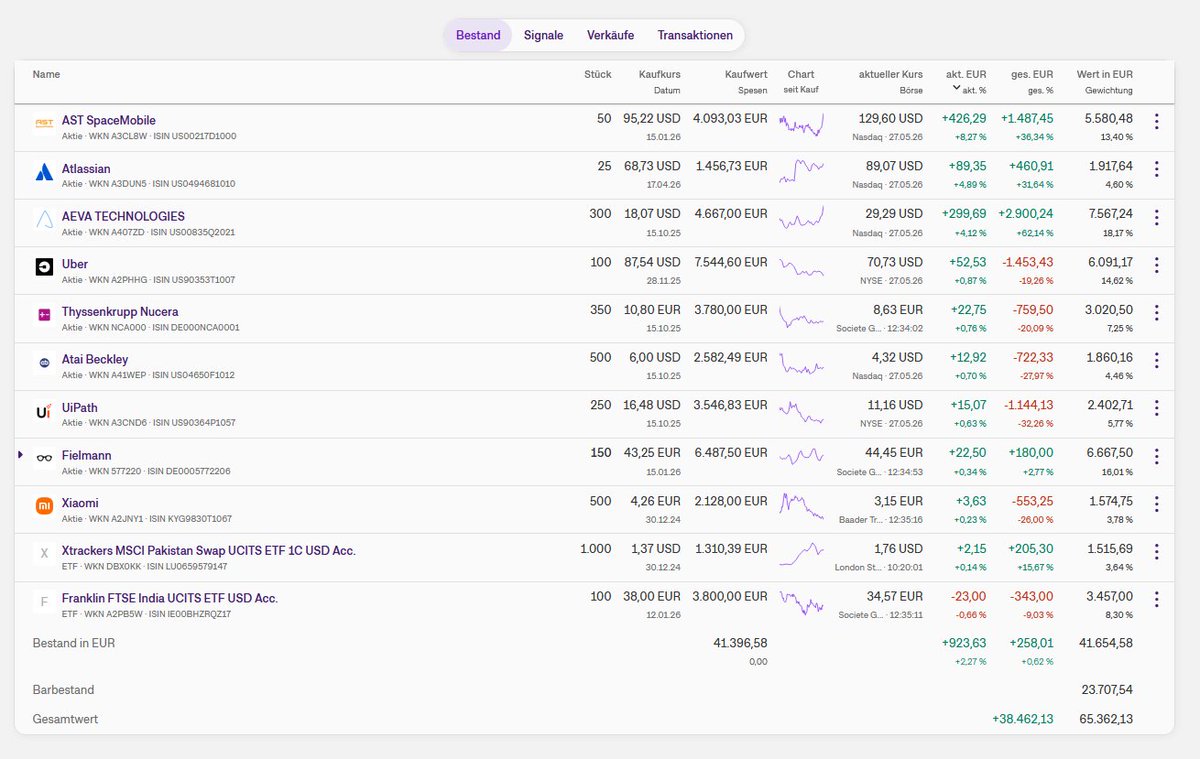Click the Atlassian blue logo icon
1200x759 pixels.
[44, 172]
